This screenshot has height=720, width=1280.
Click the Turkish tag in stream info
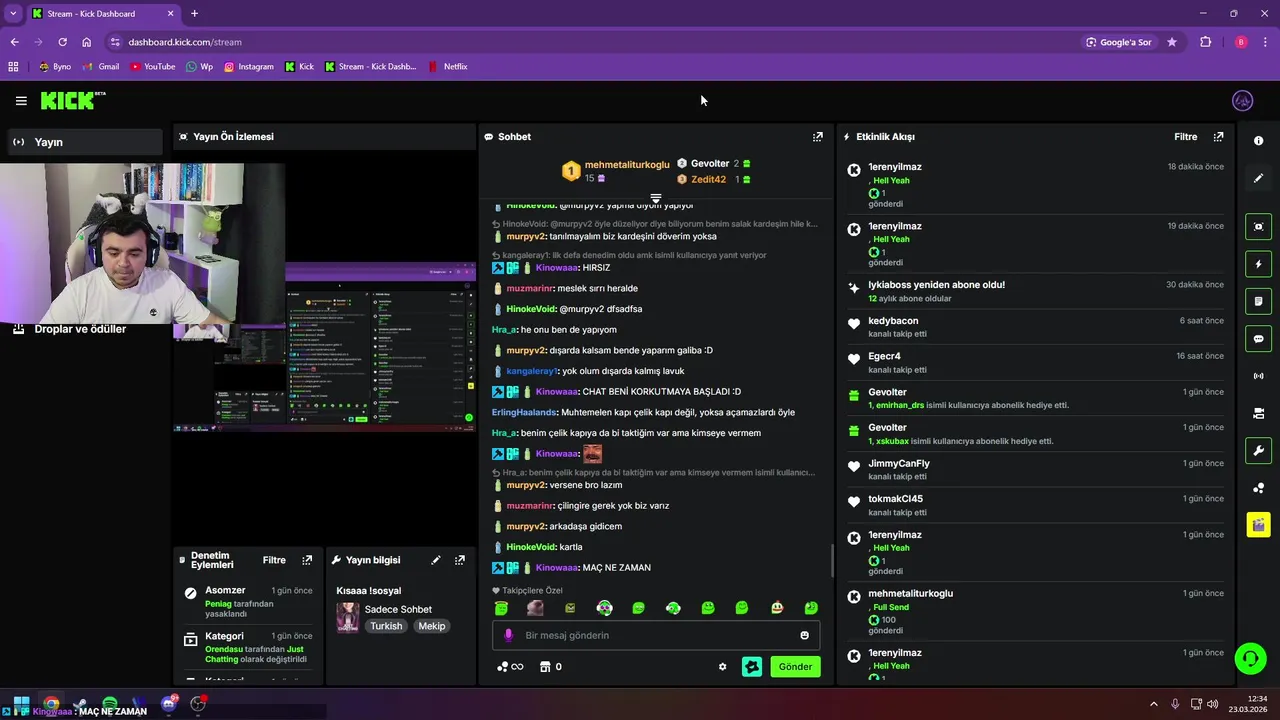click(x=386, y=626)
